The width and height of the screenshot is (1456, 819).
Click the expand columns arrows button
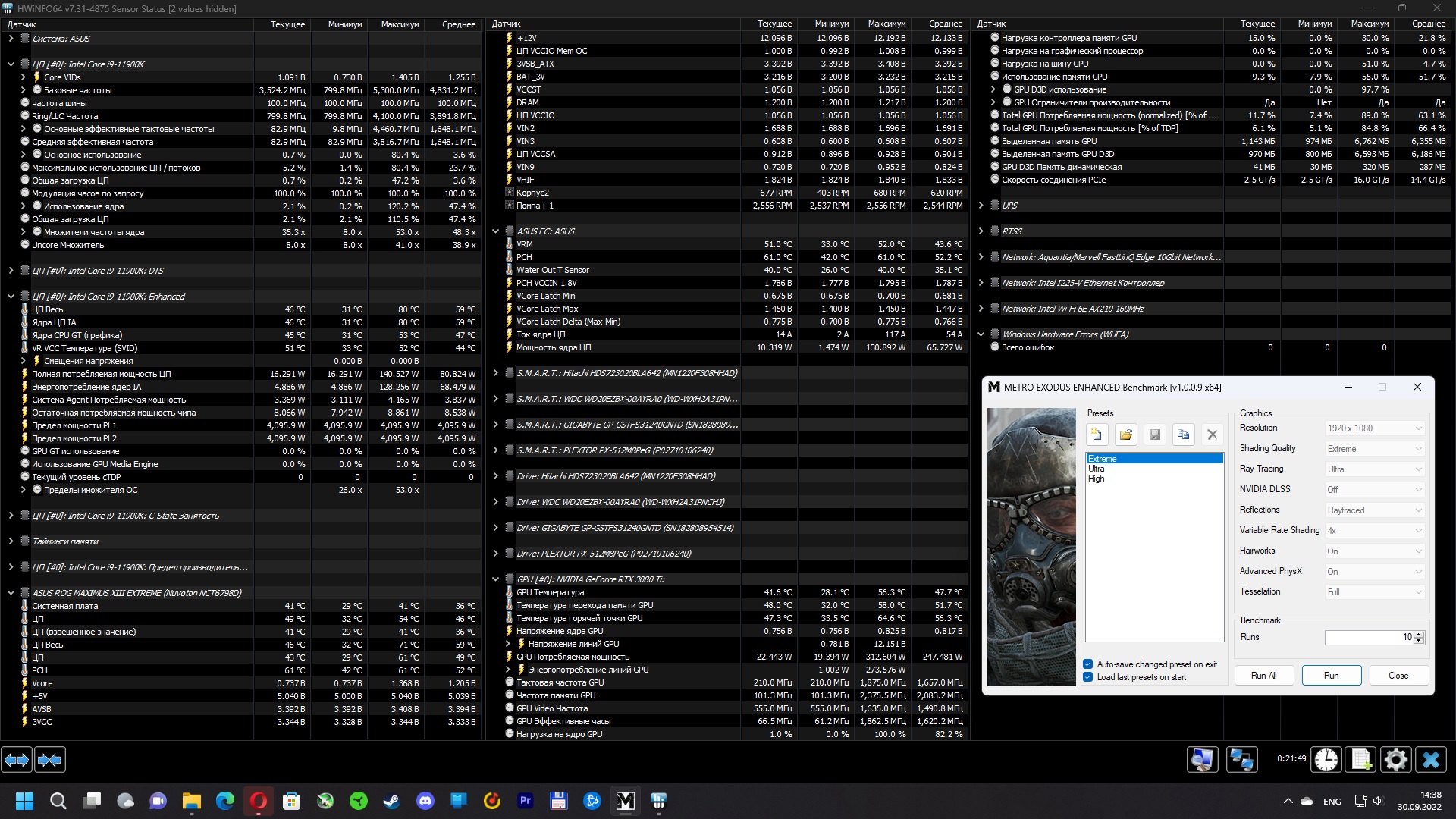coord(17,759)
